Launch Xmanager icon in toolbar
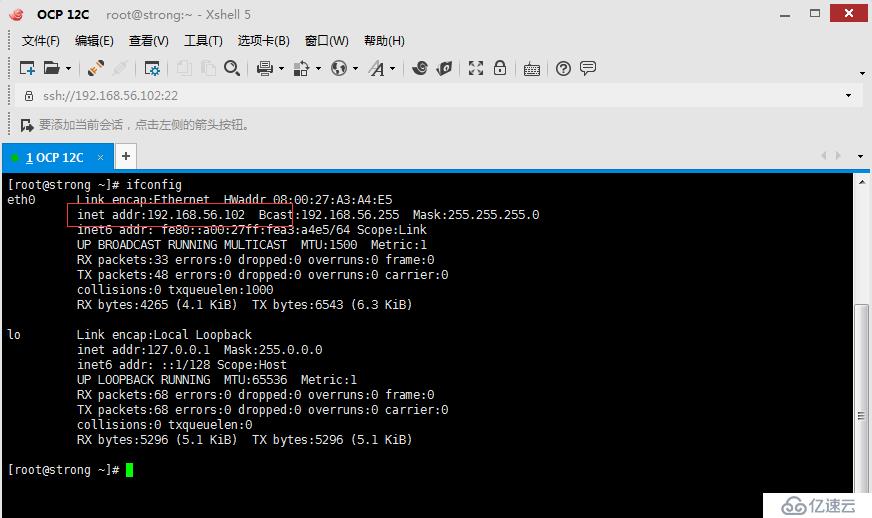This screenshot has width=872, height=518. tap(444, 68)
